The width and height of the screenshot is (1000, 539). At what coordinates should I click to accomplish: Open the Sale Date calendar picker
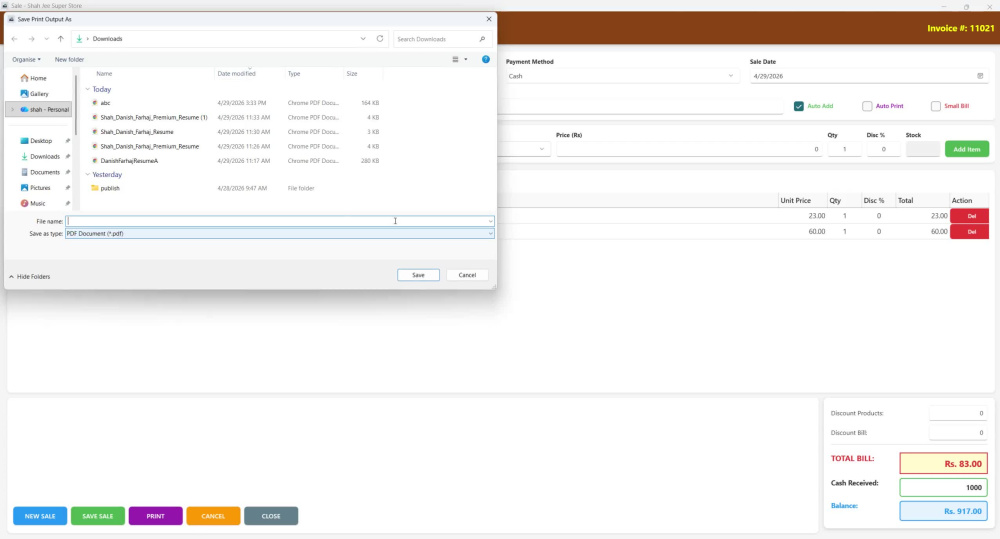pos(980,76)
